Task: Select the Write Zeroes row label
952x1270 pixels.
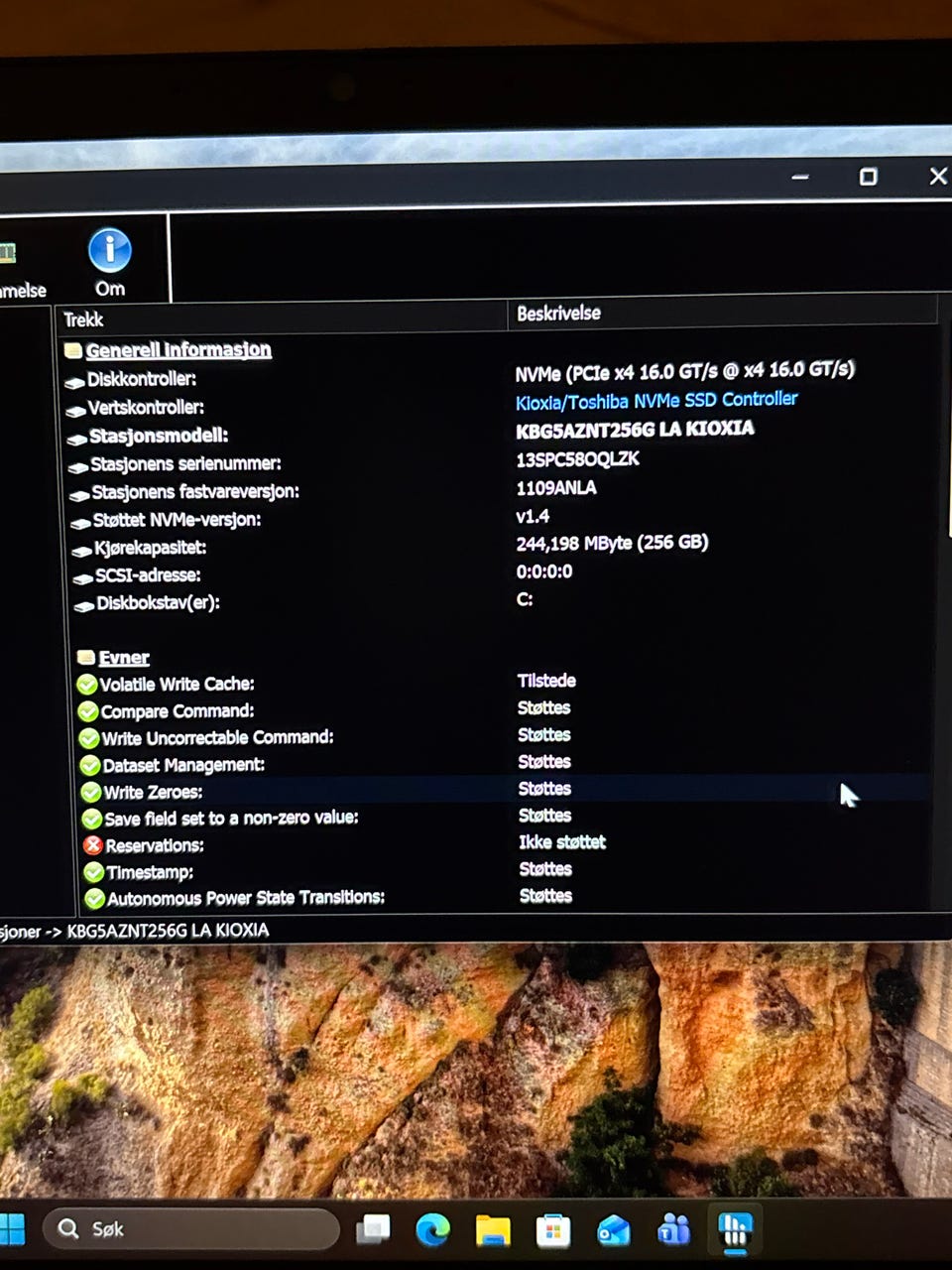Action: [153, 792]
